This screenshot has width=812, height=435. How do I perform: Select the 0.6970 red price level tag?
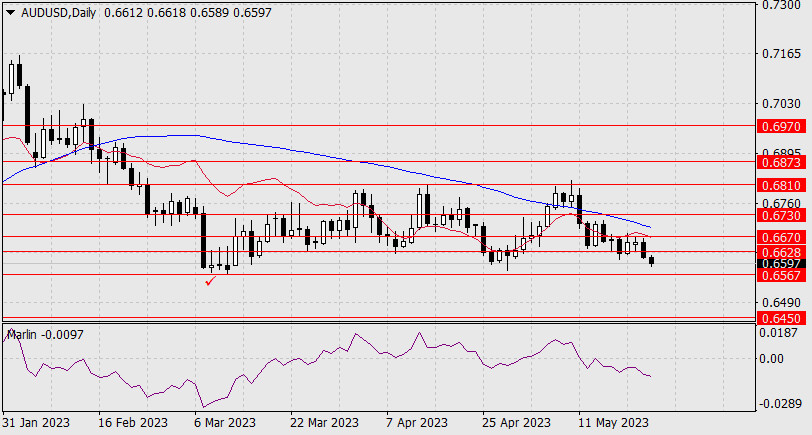tap(780, 127)
